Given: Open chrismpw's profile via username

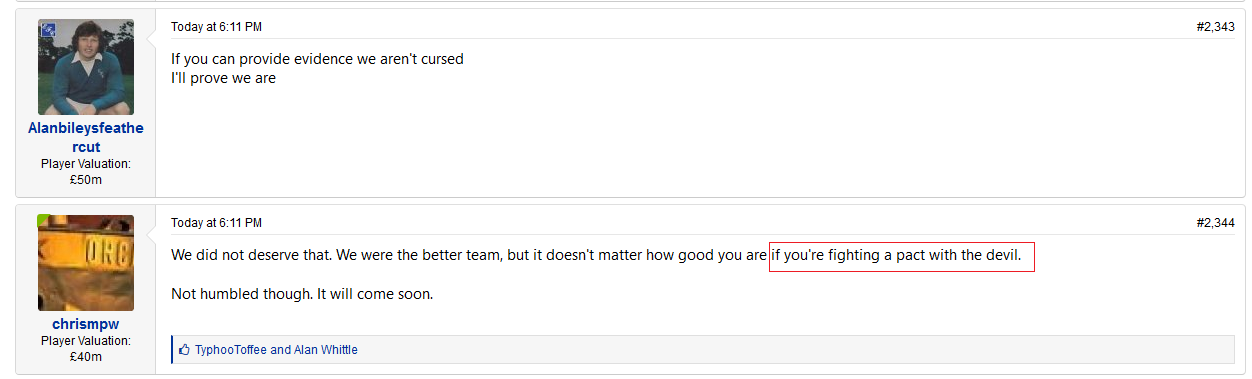Looking at the screenshot, I should pyautogui.click(x=86, y=324).
